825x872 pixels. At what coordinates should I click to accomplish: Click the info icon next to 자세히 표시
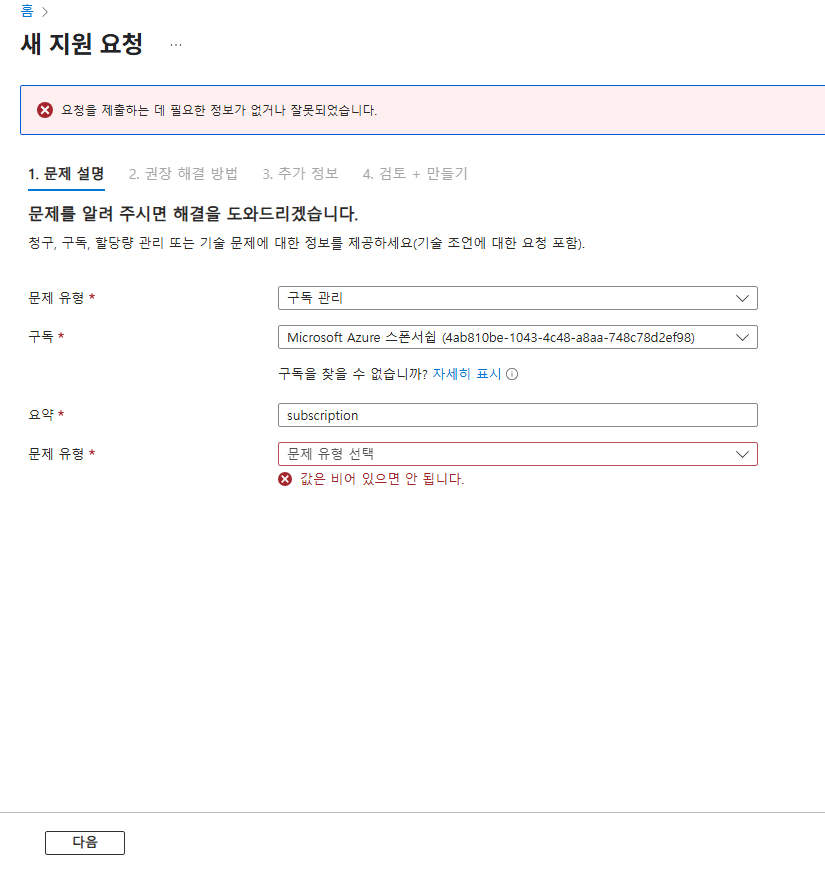(x=512, y=374)
